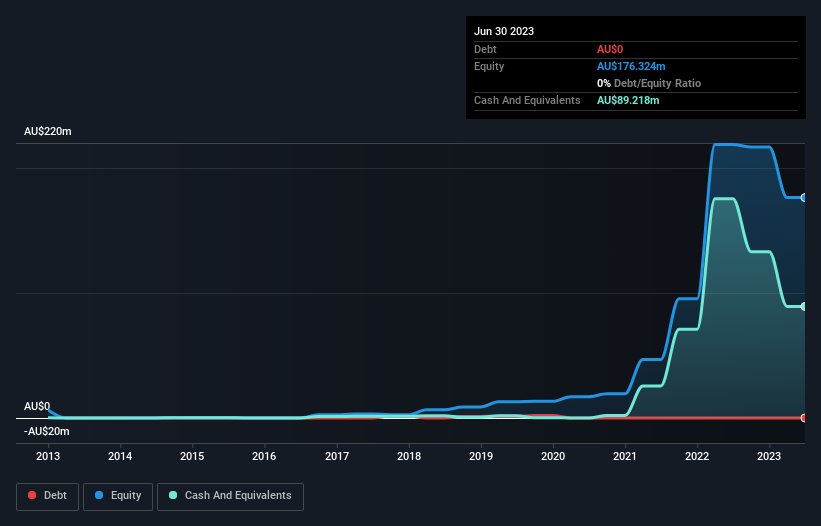Select the 2020 x-axis label
Image resolution: width=821 pixels, height=526 pixels.
(x=553, y=456)
